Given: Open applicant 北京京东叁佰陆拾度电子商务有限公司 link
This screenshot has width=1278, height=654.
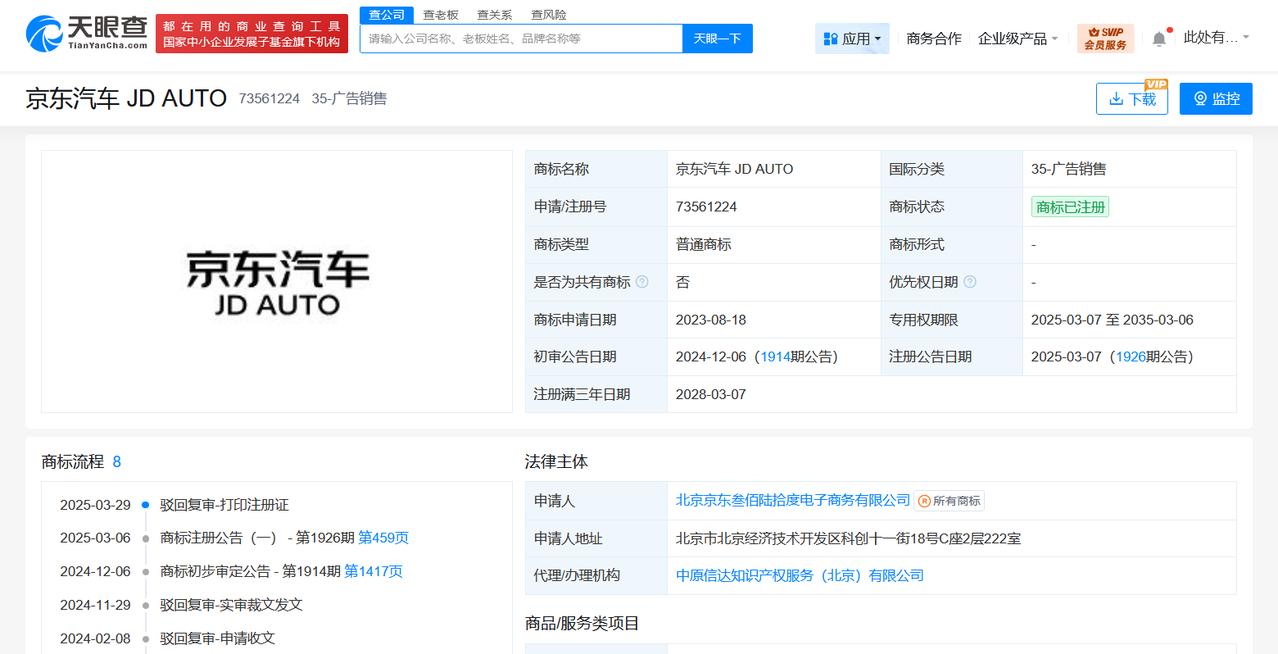Looking at the screenshot, I should click(x=793, y=500).
